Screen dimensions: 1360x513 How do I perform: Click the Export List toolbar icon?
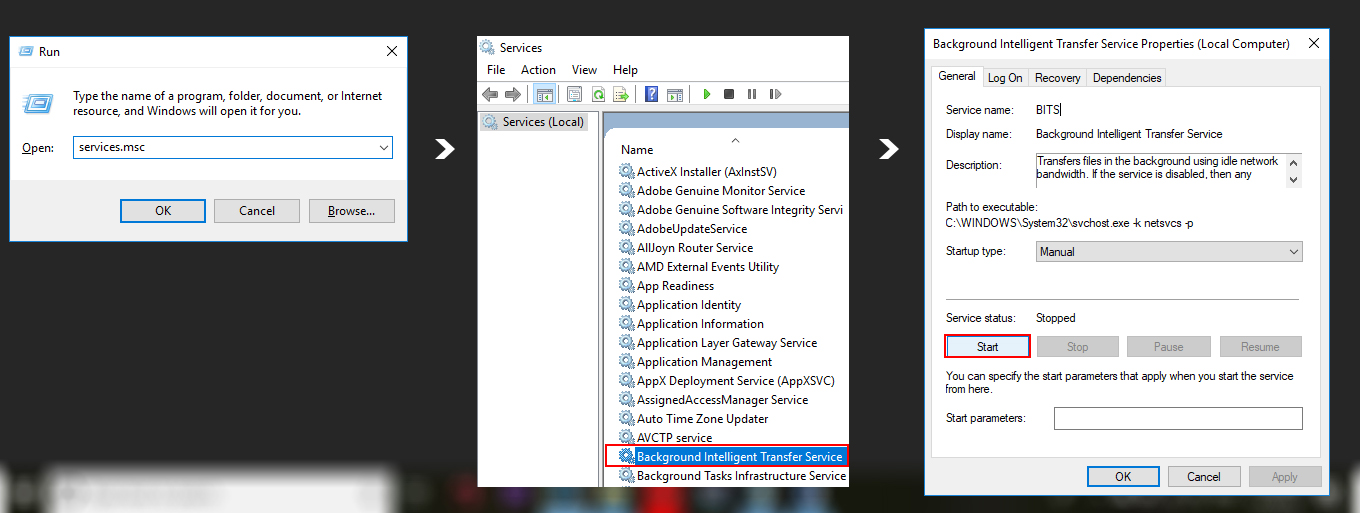click(621, 94)
